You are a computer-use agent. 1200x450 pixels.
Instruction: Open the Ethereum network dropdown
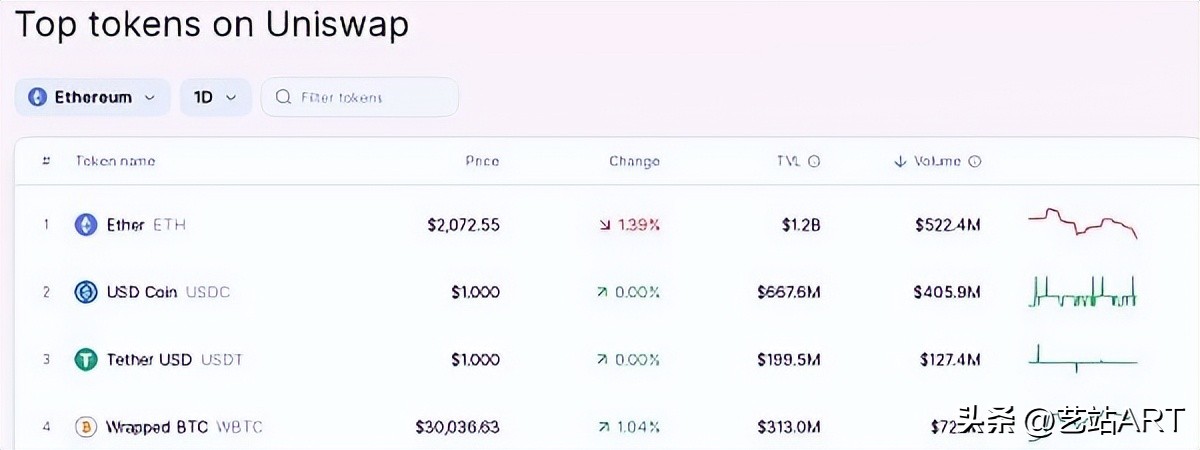93,97
